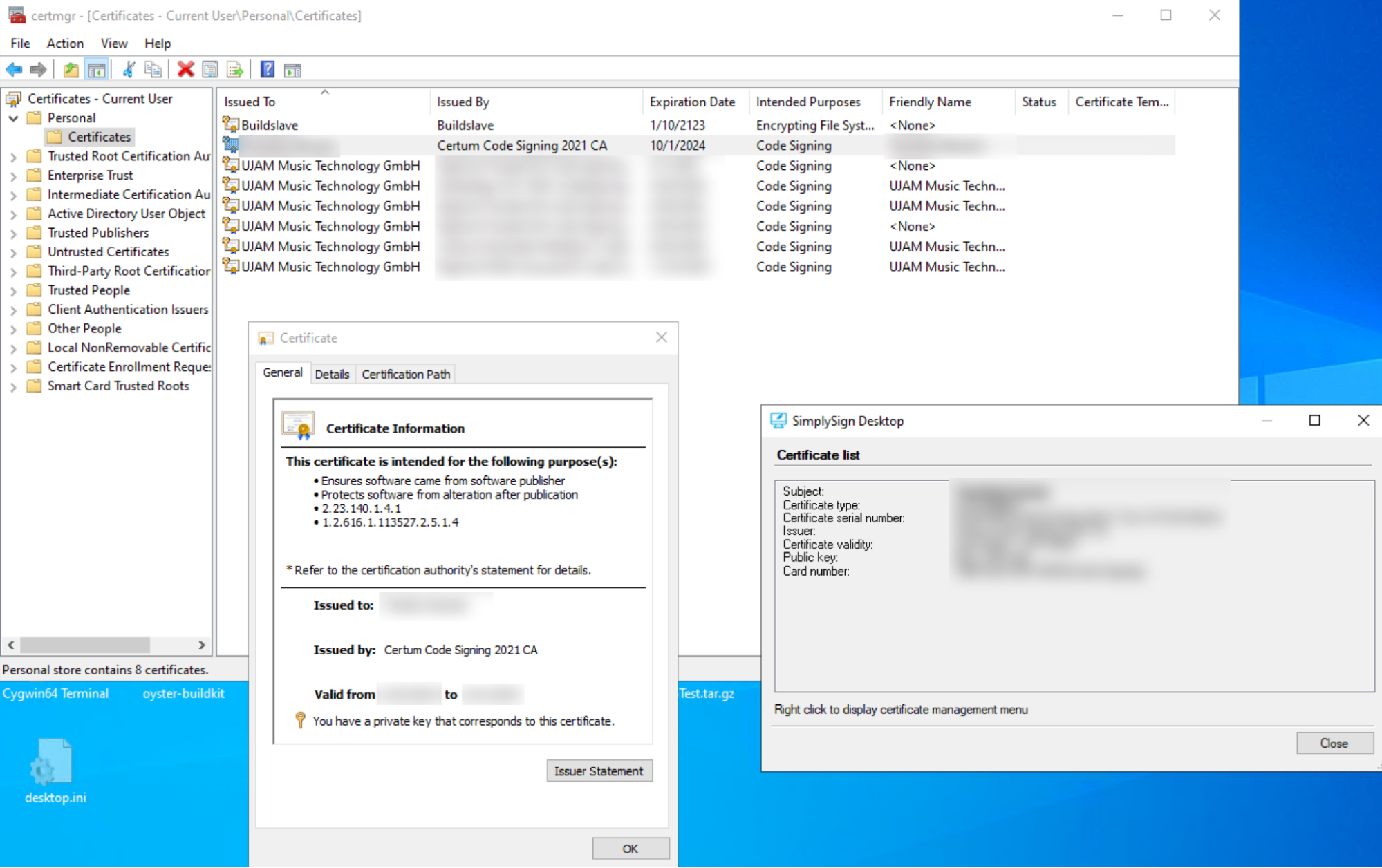
Task: Switch to the Details tab
Action: coord(332,374)
